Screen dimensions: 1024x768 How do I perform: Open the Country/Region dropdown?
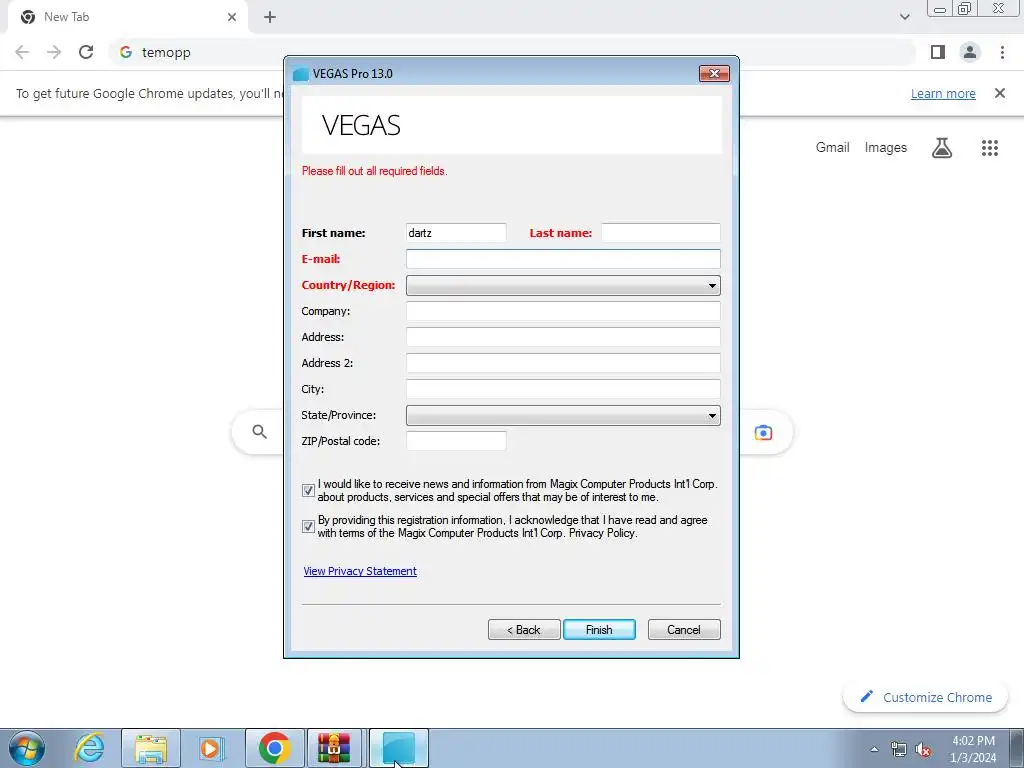coord(563,285)
